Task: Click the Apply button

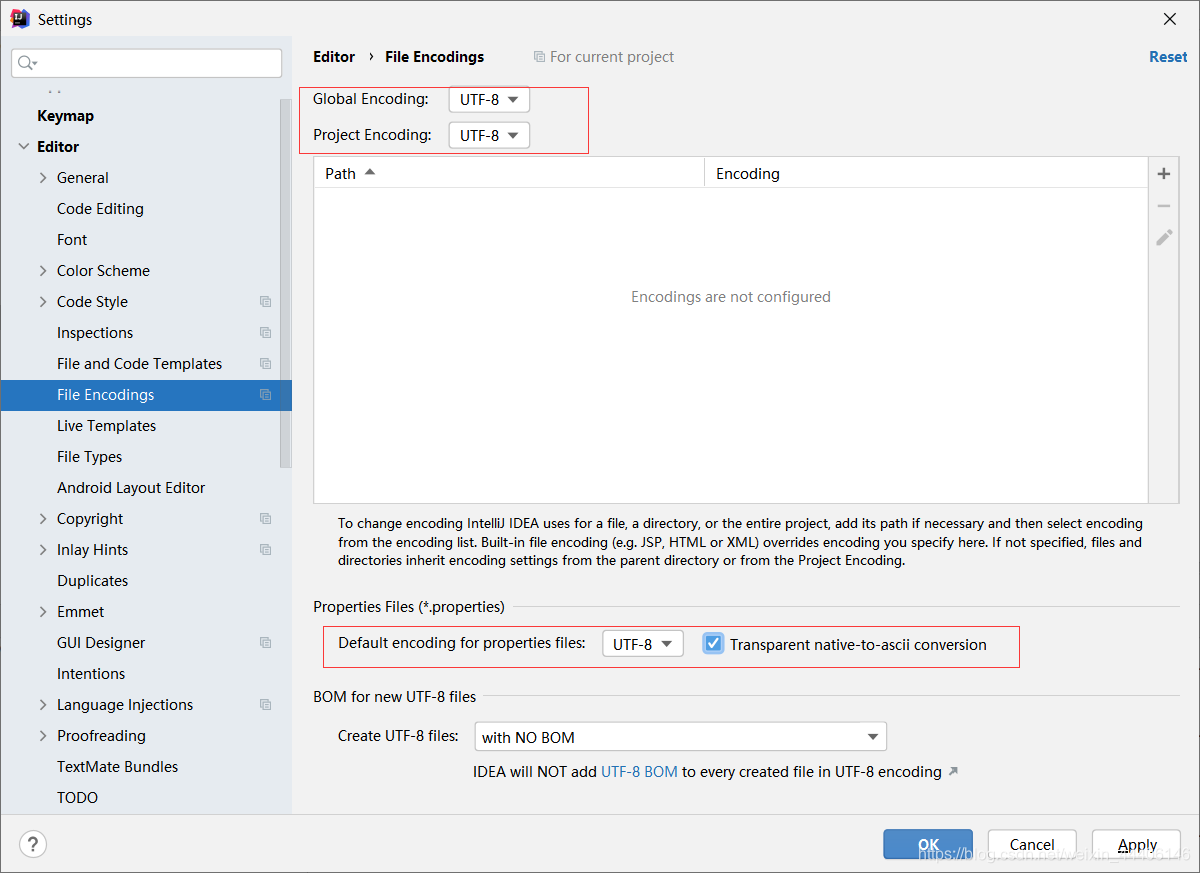Action: pyautogui.click(x=1137, y=844)
